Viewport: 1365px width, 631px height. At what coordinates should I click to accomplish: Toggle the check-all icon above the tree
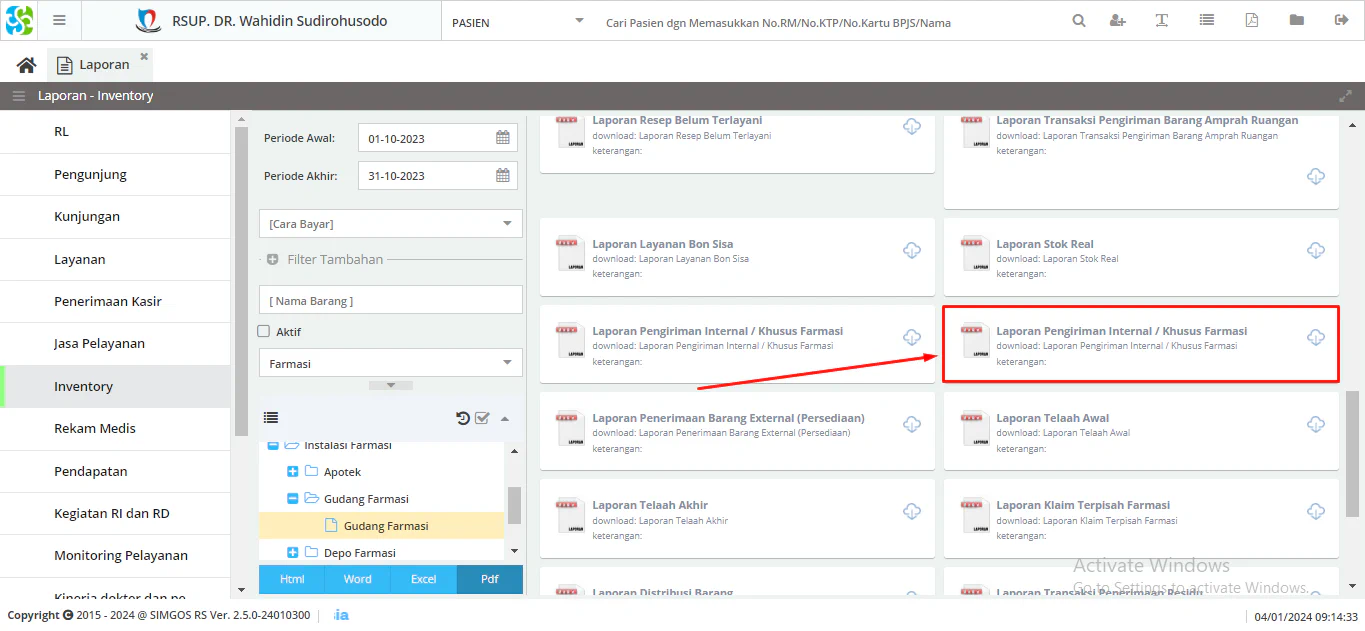coord(482,418)
